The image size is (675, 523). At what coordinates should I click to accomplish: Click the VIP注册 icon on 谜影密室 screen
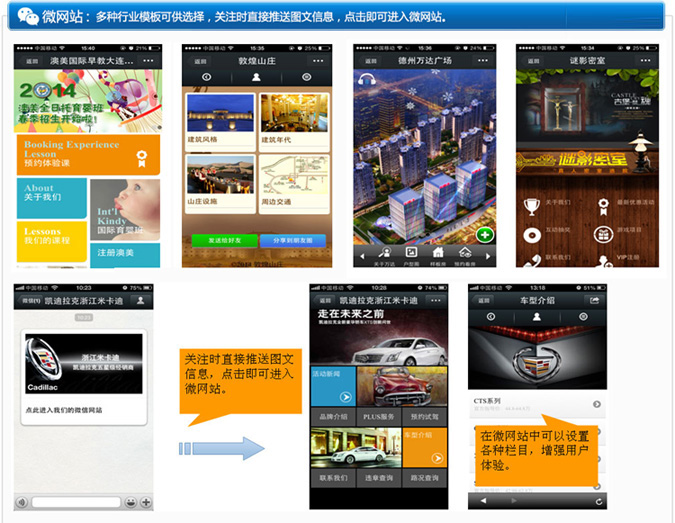(x=604, y=261)
